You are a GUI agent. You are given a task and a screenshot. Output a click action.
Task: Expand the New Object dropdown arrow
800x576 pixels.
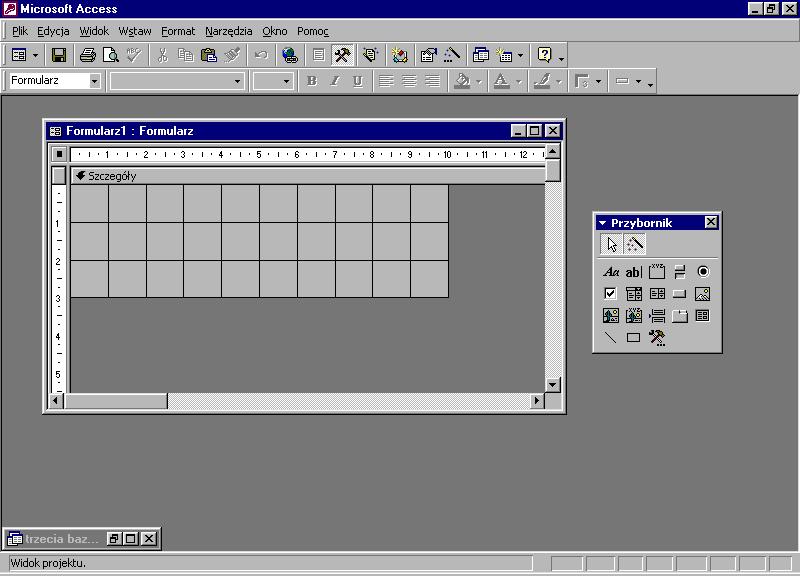(520, 55)
